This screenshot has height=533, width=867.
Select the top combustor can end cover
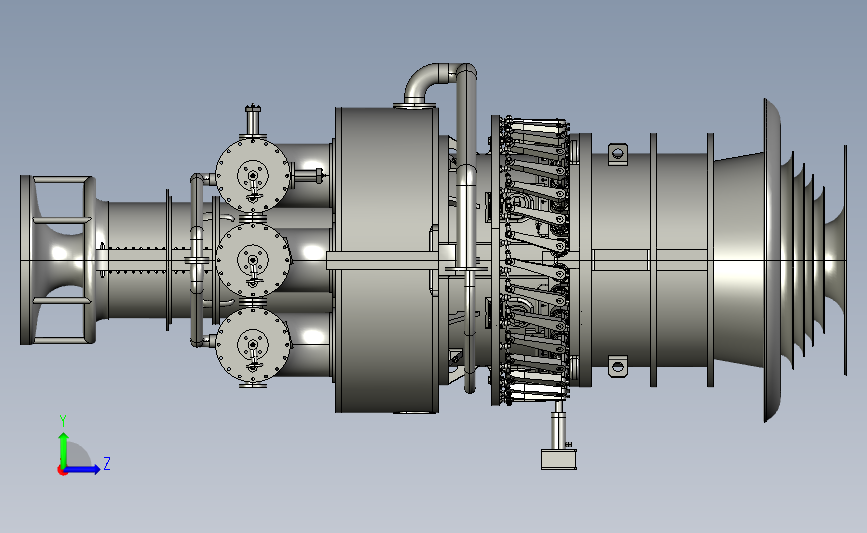click(x=253, y=175)
